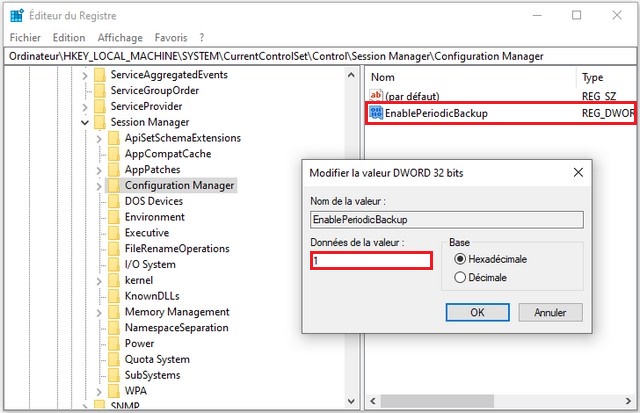The width and height of the screenshot is (640, 413).
Task: Confirm the value with OK
Action: coord(477,312)
